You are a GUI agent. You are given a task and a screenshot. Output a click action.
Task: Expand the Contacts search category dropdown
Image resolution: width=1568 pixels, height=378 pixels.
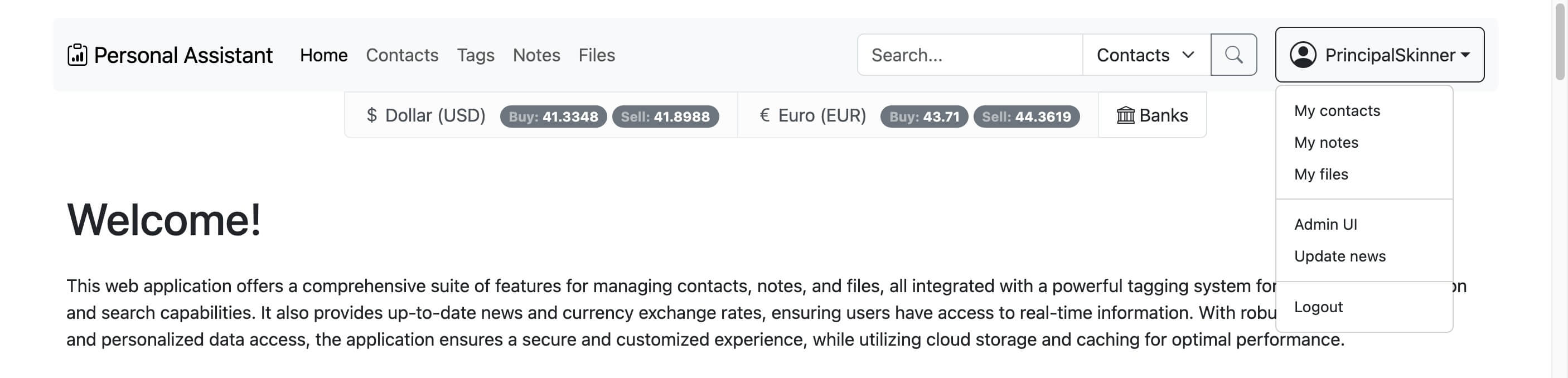1146,55
